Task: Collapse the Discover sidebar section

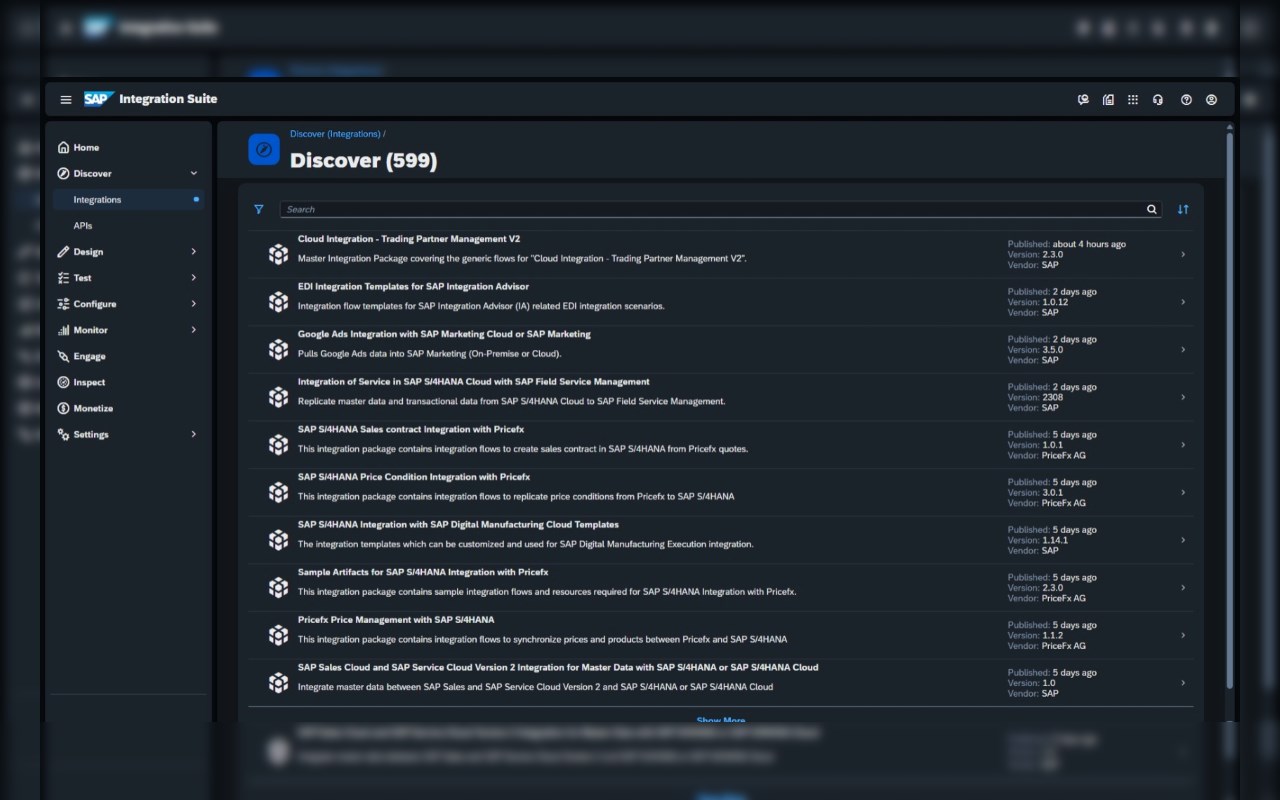Action: (x=194, y=174)
